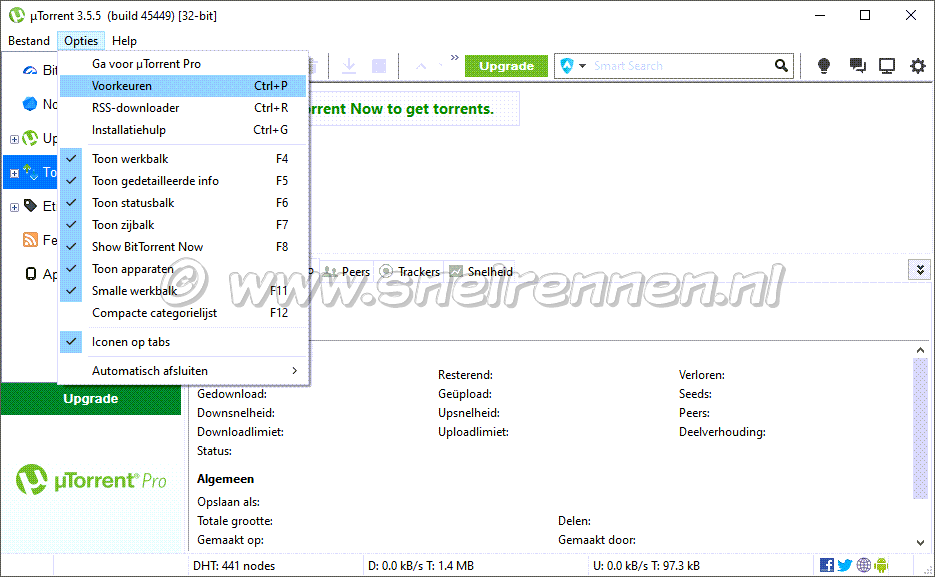Open Voorkeuren from the Opties menu
The height and width of the screenshot is (577, 935).
point(183,86)
